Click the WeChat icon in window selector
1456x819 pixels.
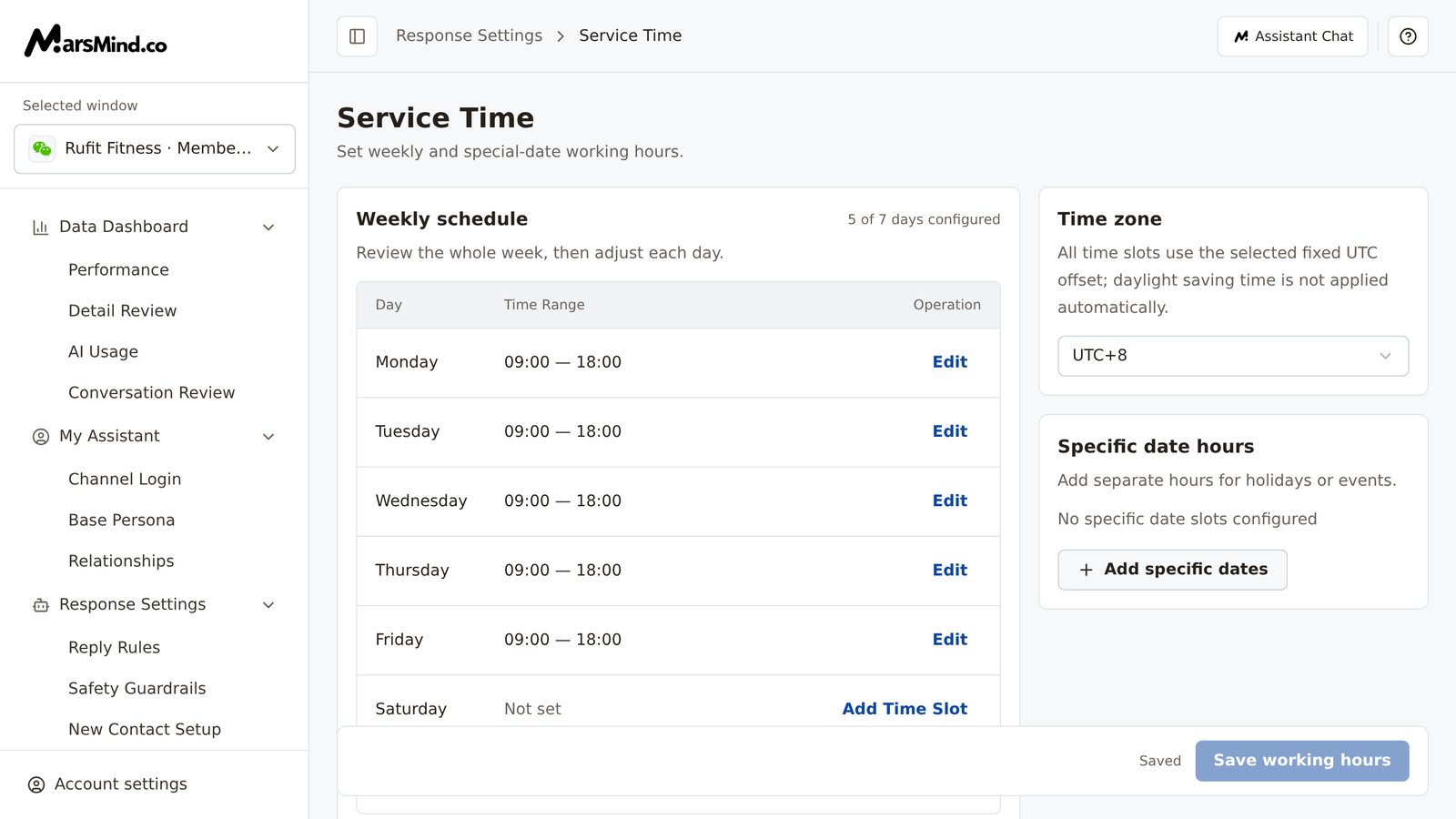[x=42, y=148]
